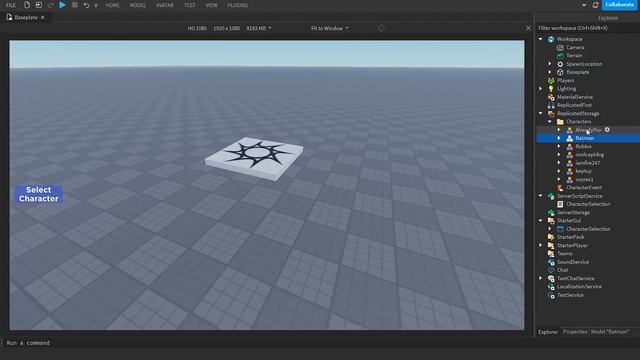Switch to the VIEW ribbon tab
The image size is (640, 360).
click(211, 5)
